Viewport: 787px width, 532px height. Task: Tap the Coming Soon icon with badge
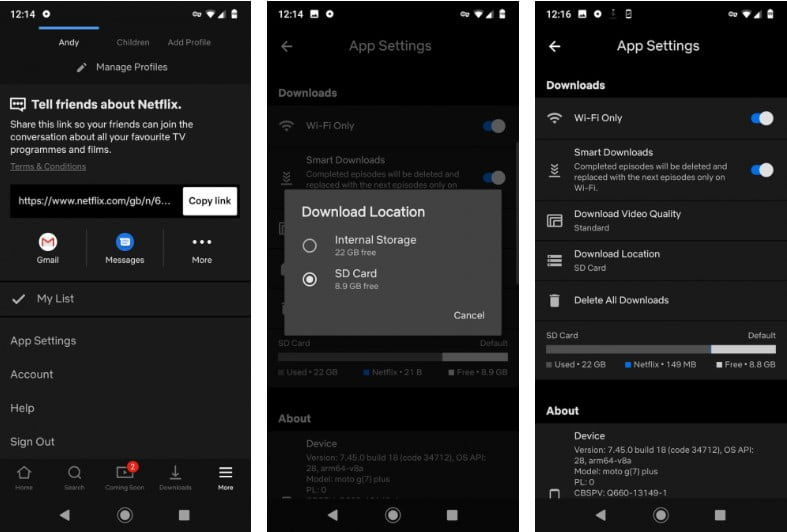pyautogui.click(x=125, y=476)
